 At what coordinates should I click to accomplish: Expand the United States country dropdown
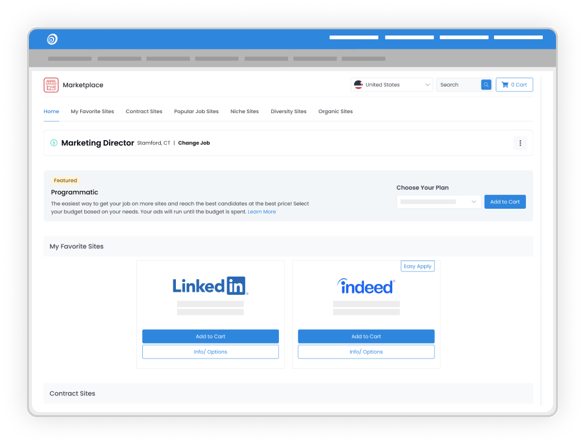[x=392, y=85]
